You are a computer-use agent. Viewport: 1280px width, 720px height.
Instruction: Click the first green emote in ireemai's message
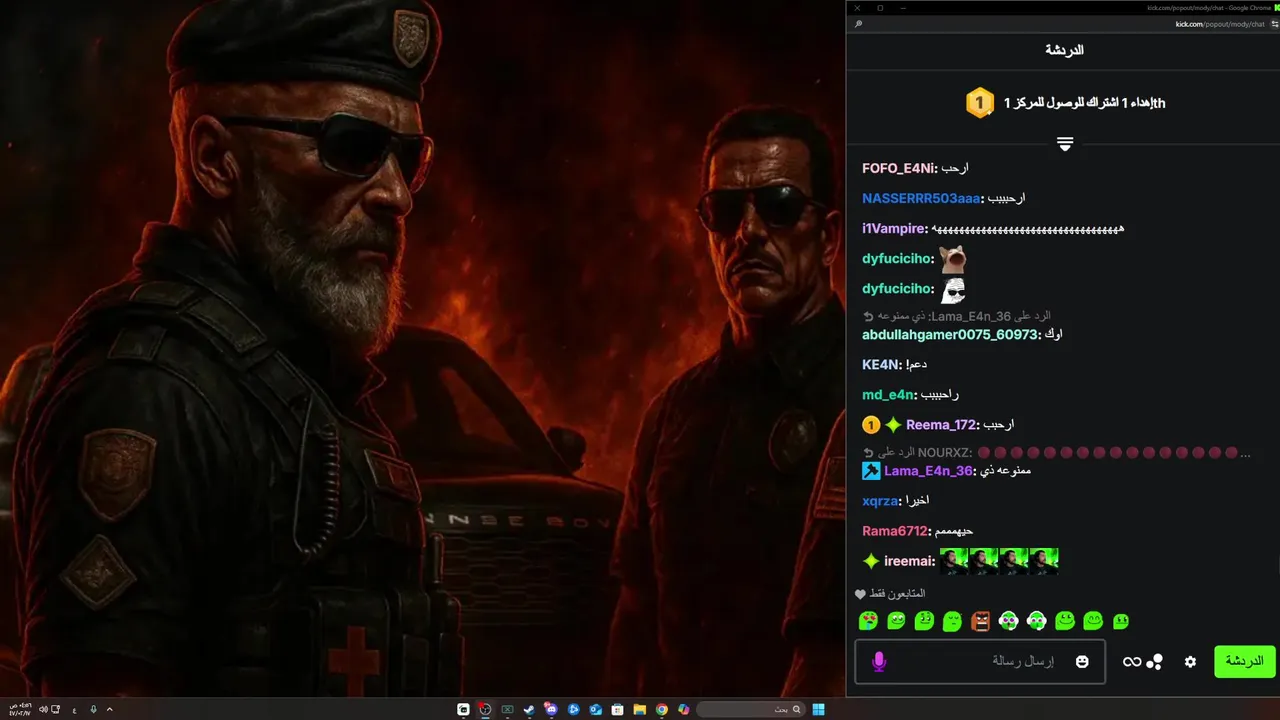click(954, 561)
